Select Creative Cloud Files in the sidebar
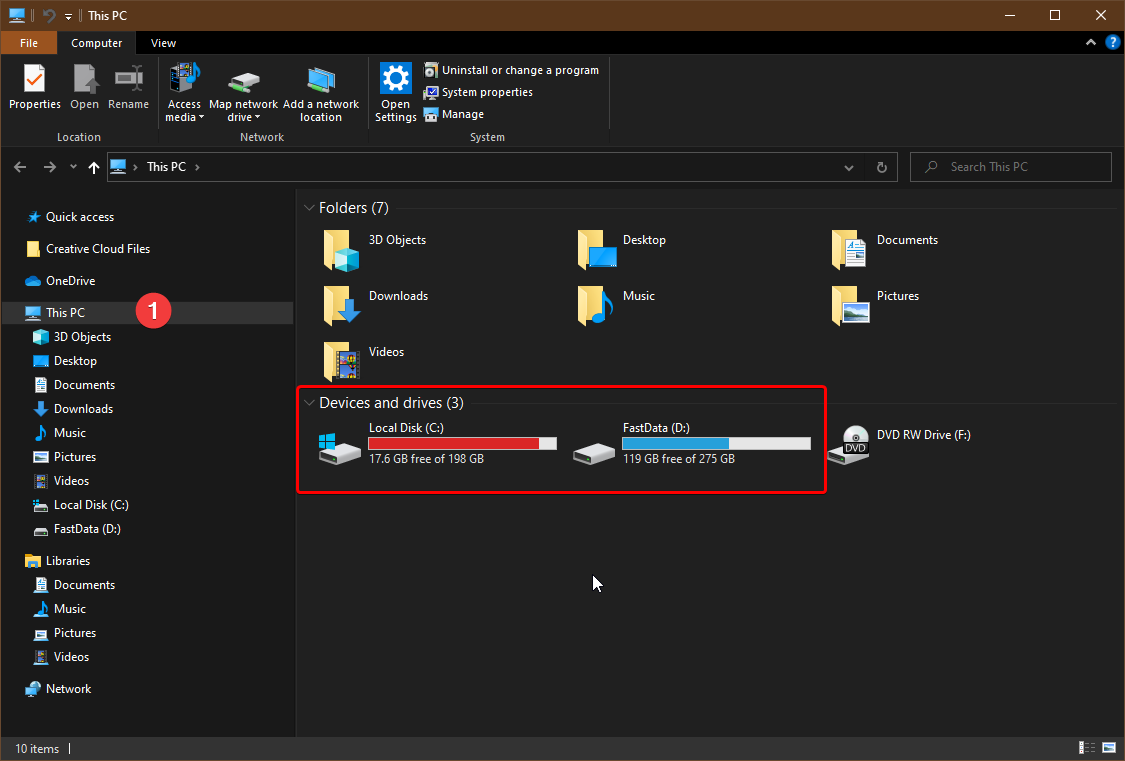The width and height of the screenshot is (1125, 761). point(88,249)
